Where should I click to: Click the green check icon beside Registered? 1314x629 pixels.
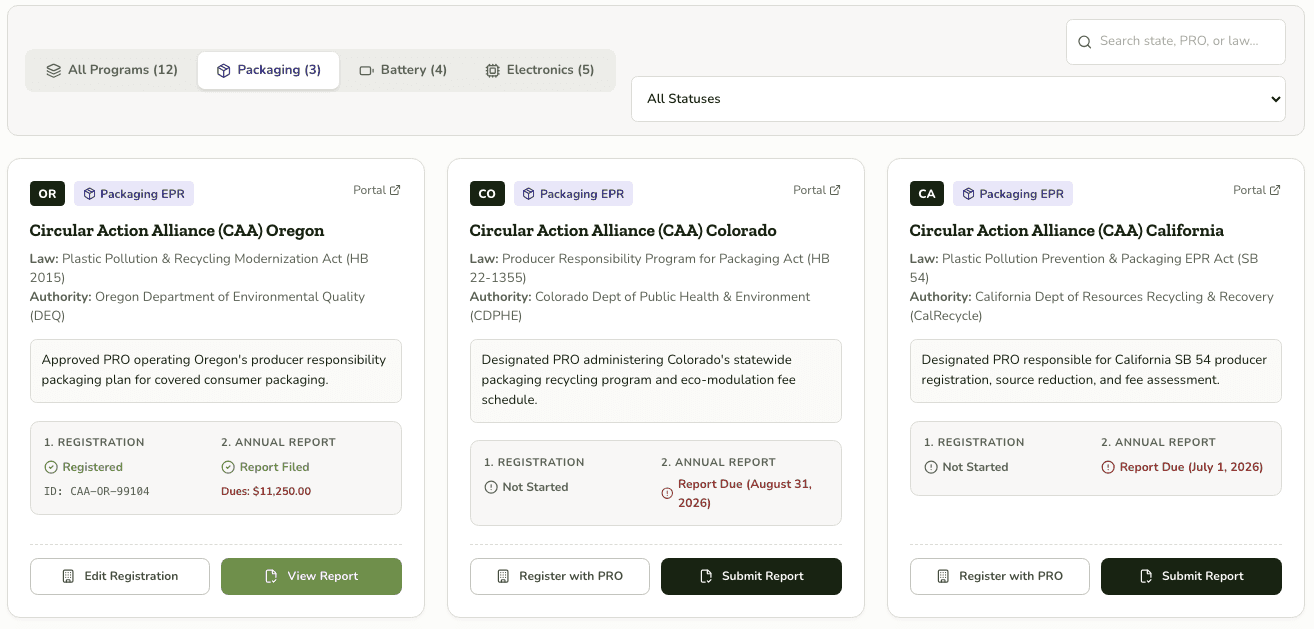[x=51, y=467]
